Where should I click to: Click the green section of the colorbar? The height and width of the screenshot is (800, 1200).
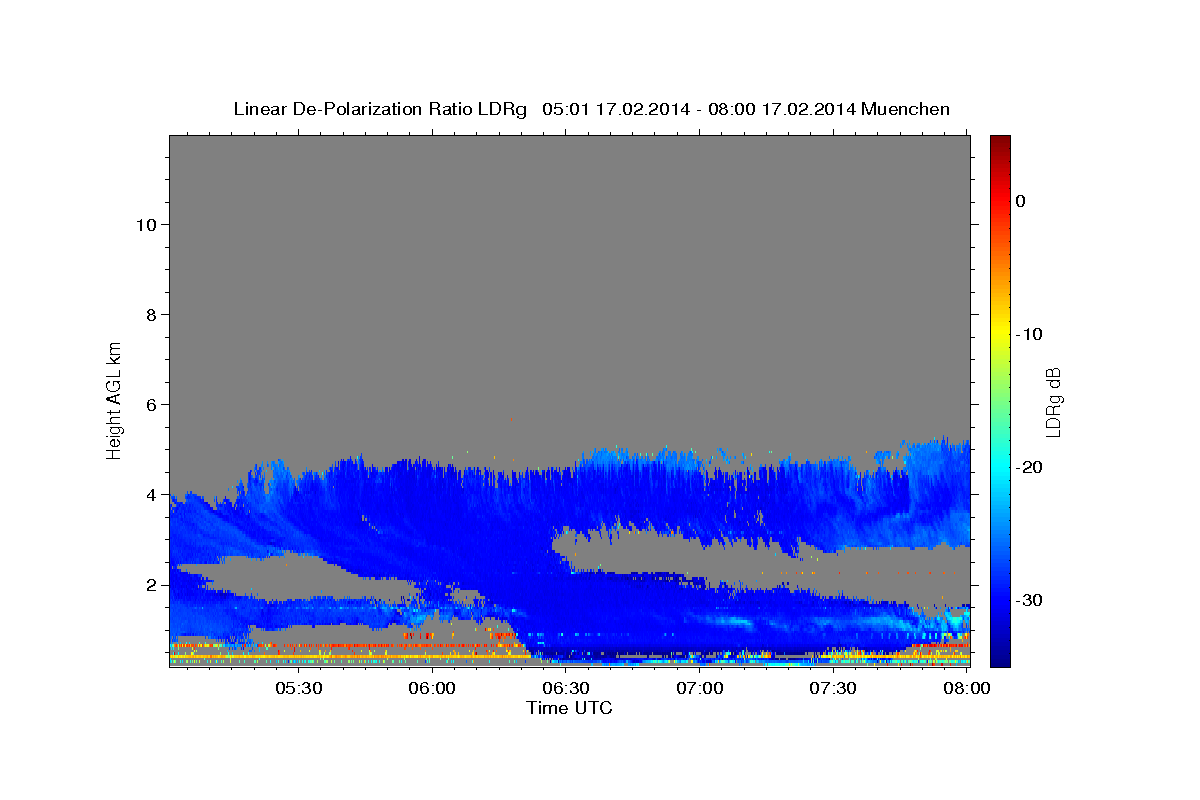[x=1000, y=400]
